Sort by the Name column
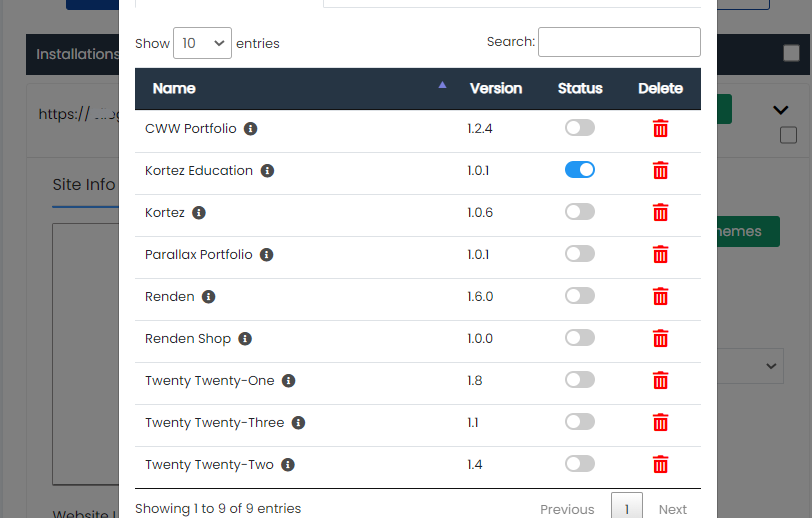 pos(297,89)
